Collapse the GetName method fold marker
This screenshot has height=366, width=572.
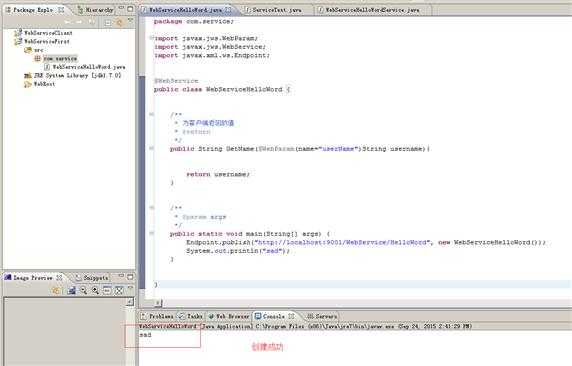pos(151,148)
